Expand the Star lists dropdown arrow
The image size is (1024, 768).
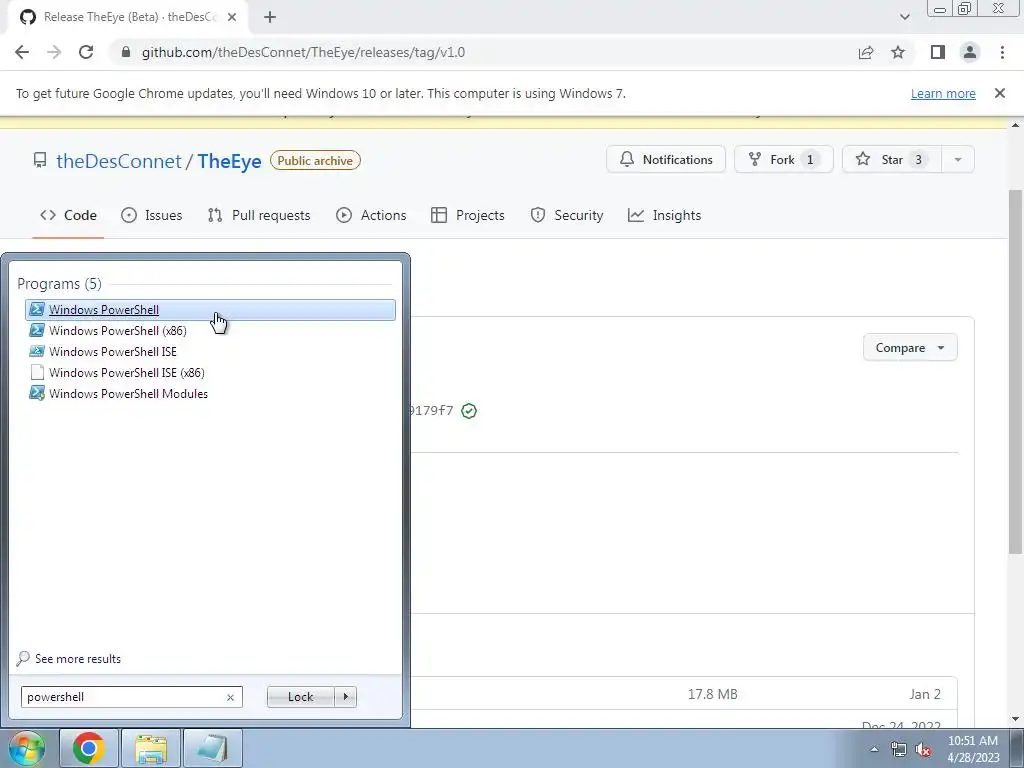(958, 159)
